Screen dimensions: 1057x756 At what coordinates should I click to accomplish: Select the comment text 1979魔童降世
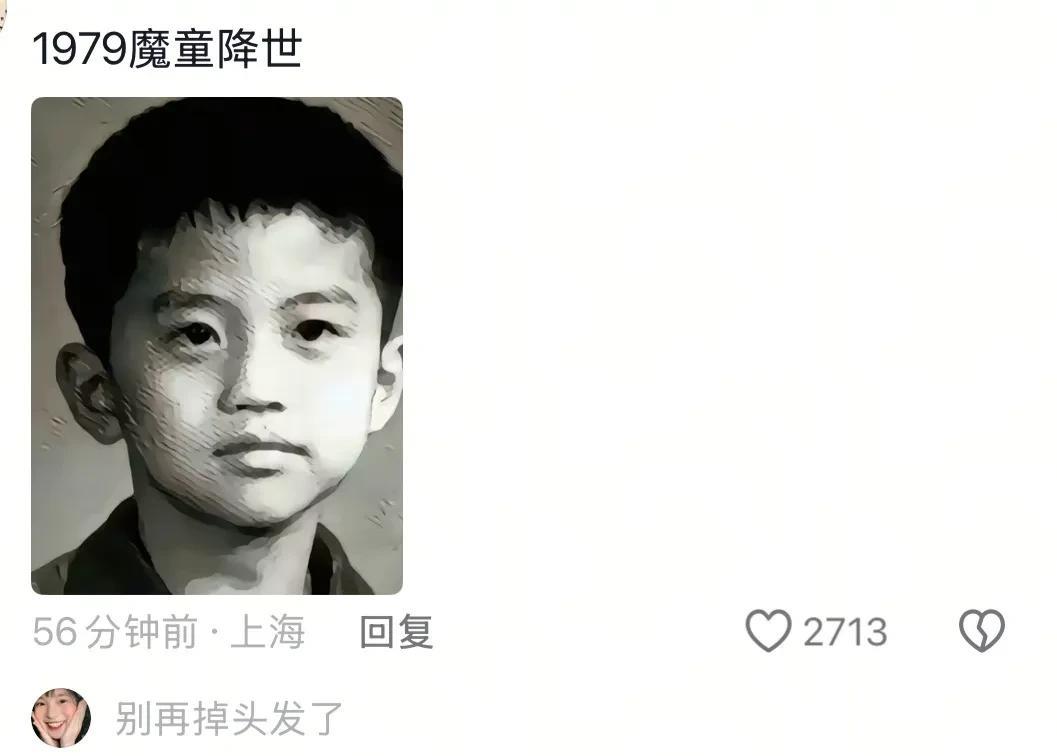click(167, 49)
